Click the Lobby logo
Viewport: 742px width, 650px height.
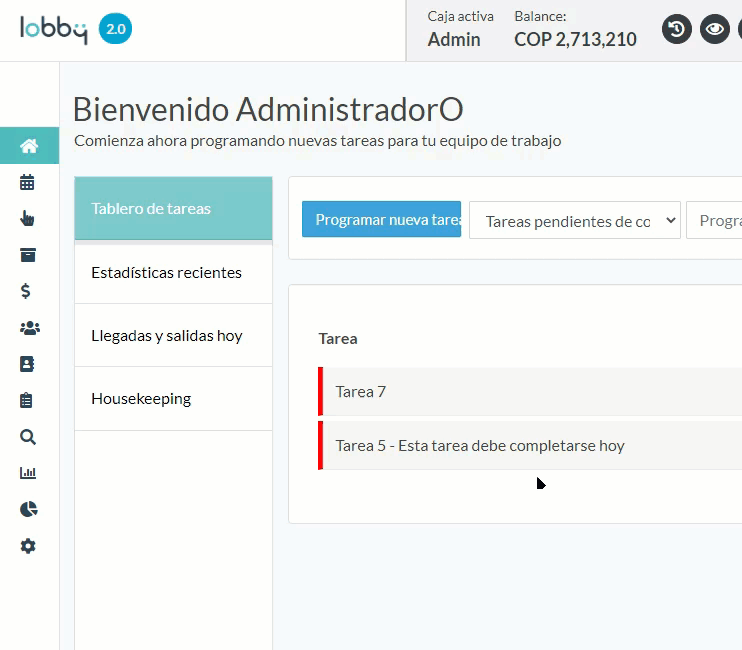pos(54,29)
